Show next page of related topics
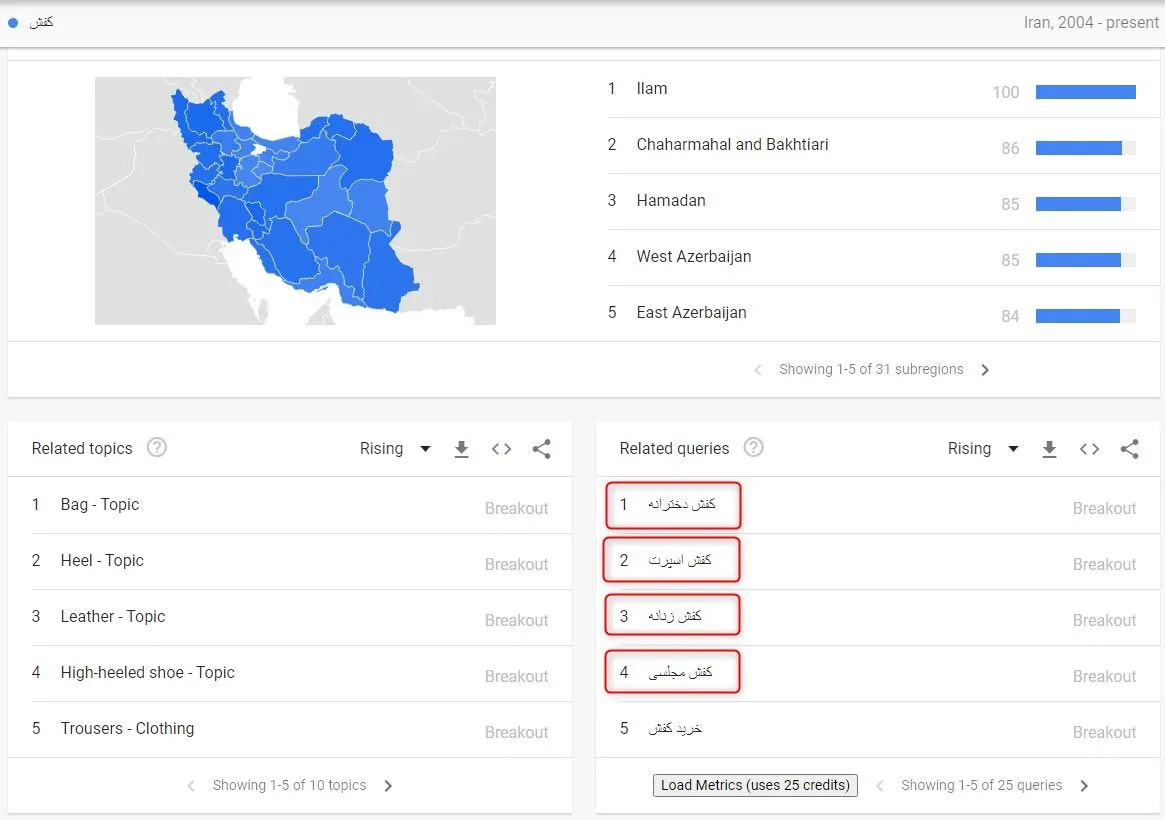Viewport: 1165px width, 820px height. click(388, 786)
